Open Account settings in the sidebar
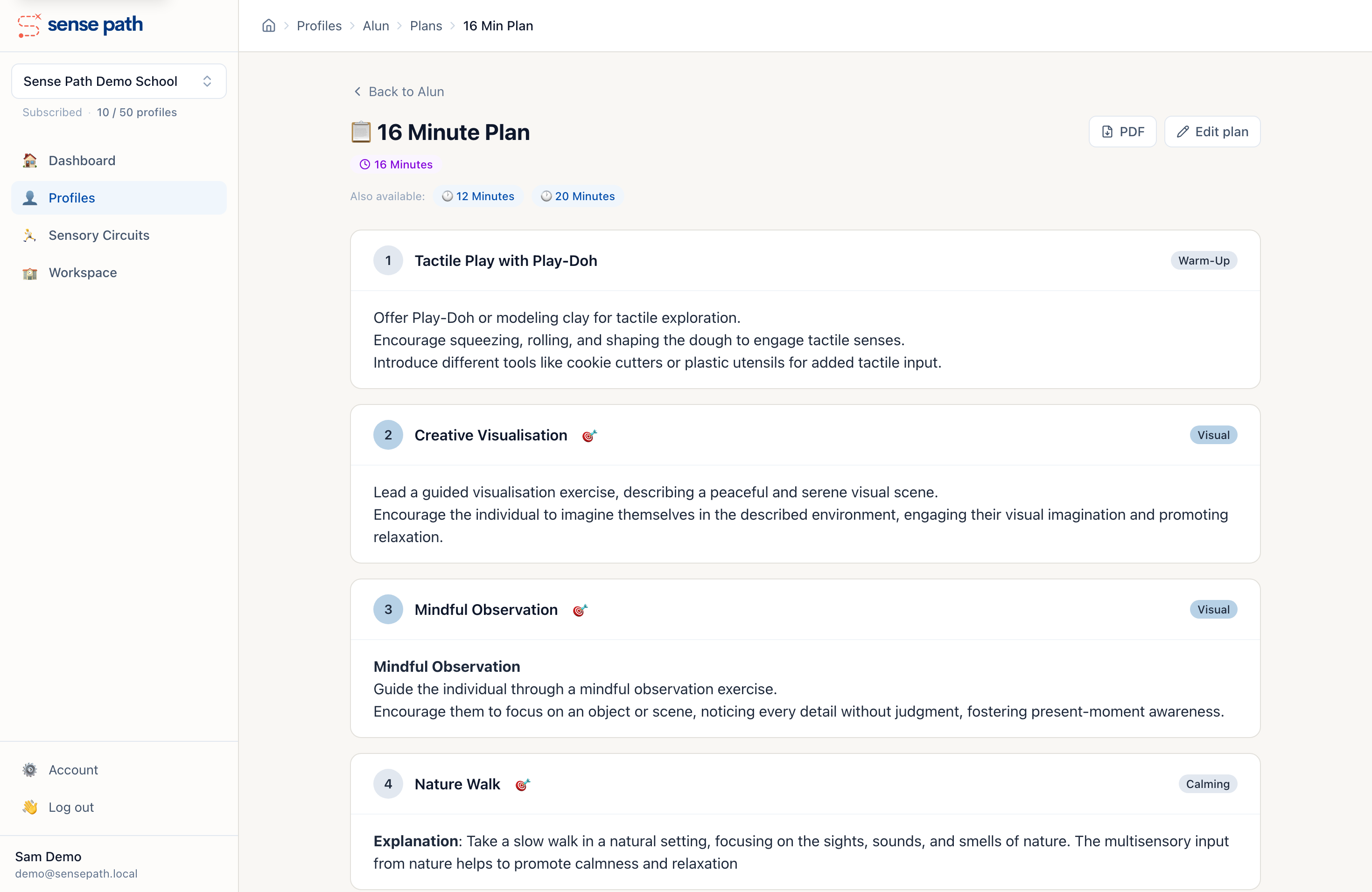The image size is (1372, 892). pyautogui.click(x=119, y=770)
